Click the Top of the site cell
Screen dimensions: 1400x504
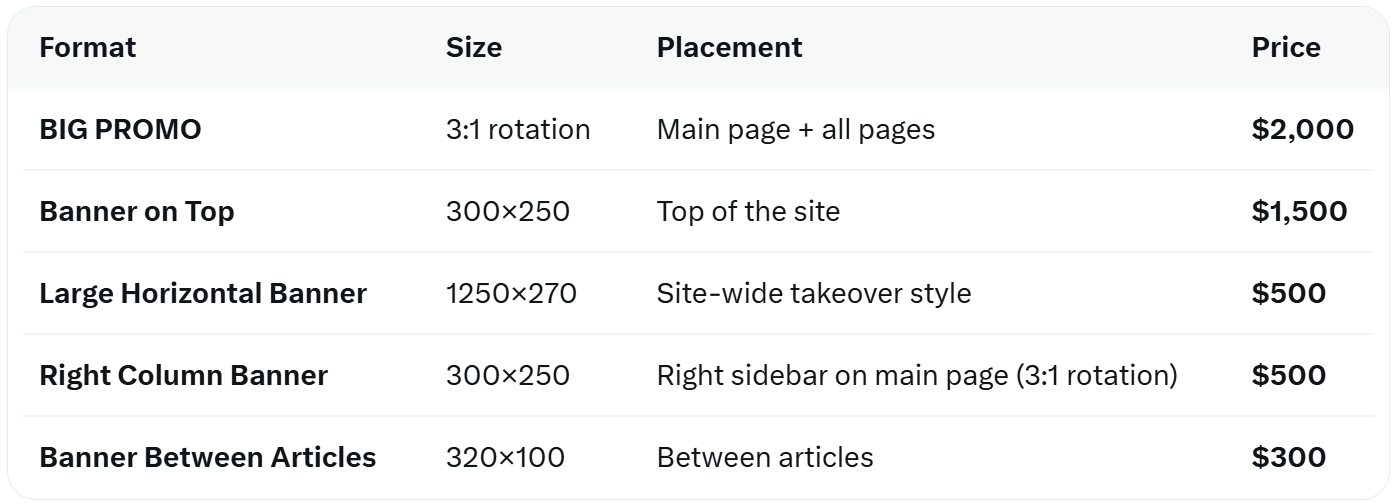748,211
